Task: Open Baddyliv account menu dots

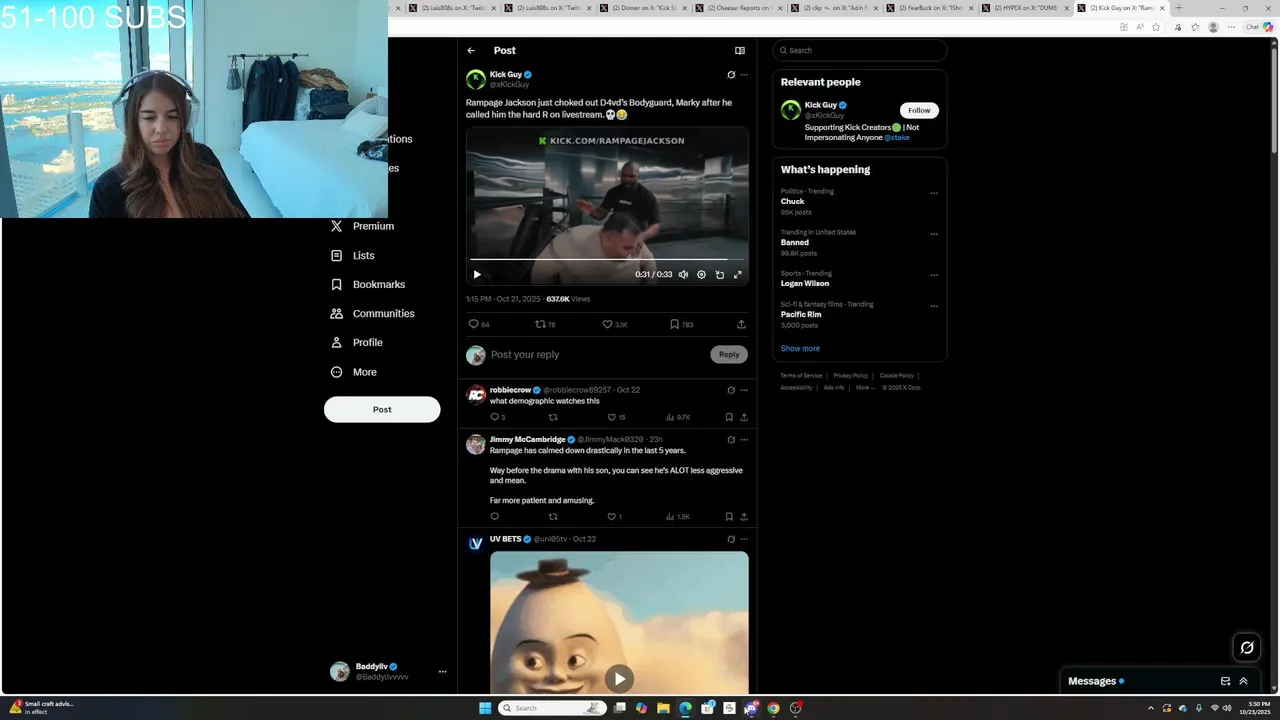Action: coord(442,672)
